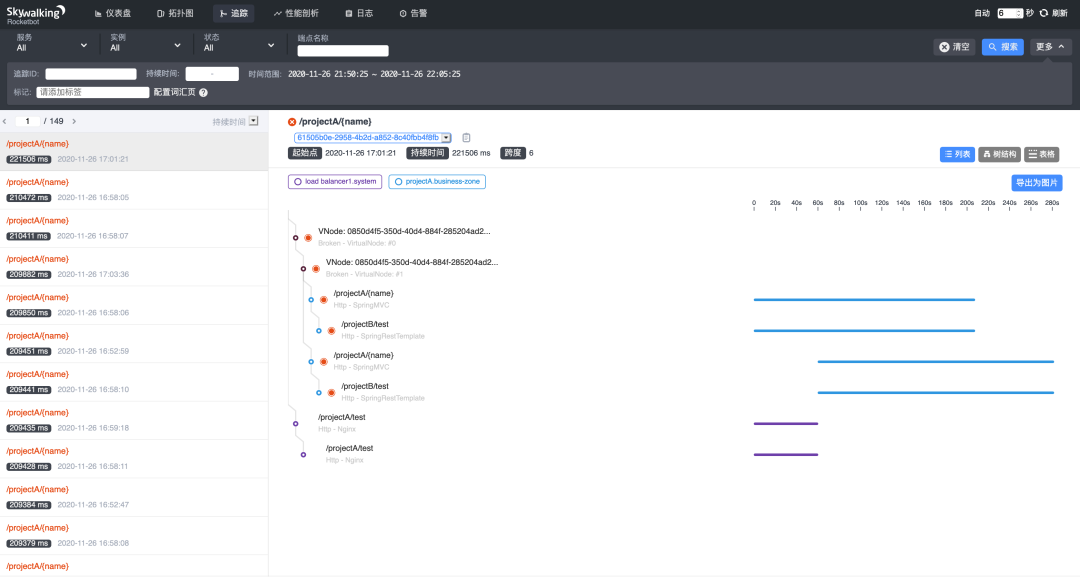Click the help icon beside 配置词汇页

(x=203, y=92)
